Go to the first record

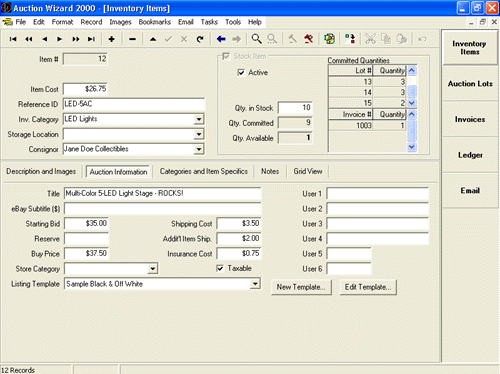[13, 39]
